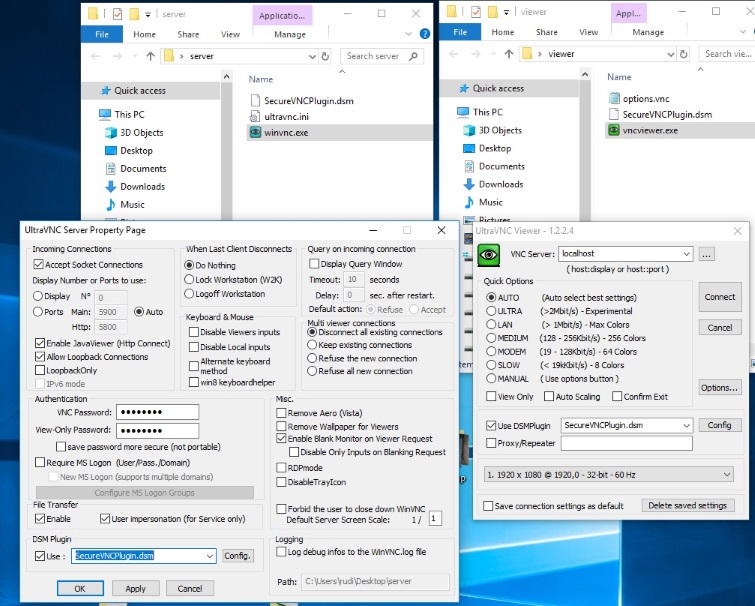Click OK in Server Property Page
Image resolution: width=755 pixels, height=606 pixels.
80,588
